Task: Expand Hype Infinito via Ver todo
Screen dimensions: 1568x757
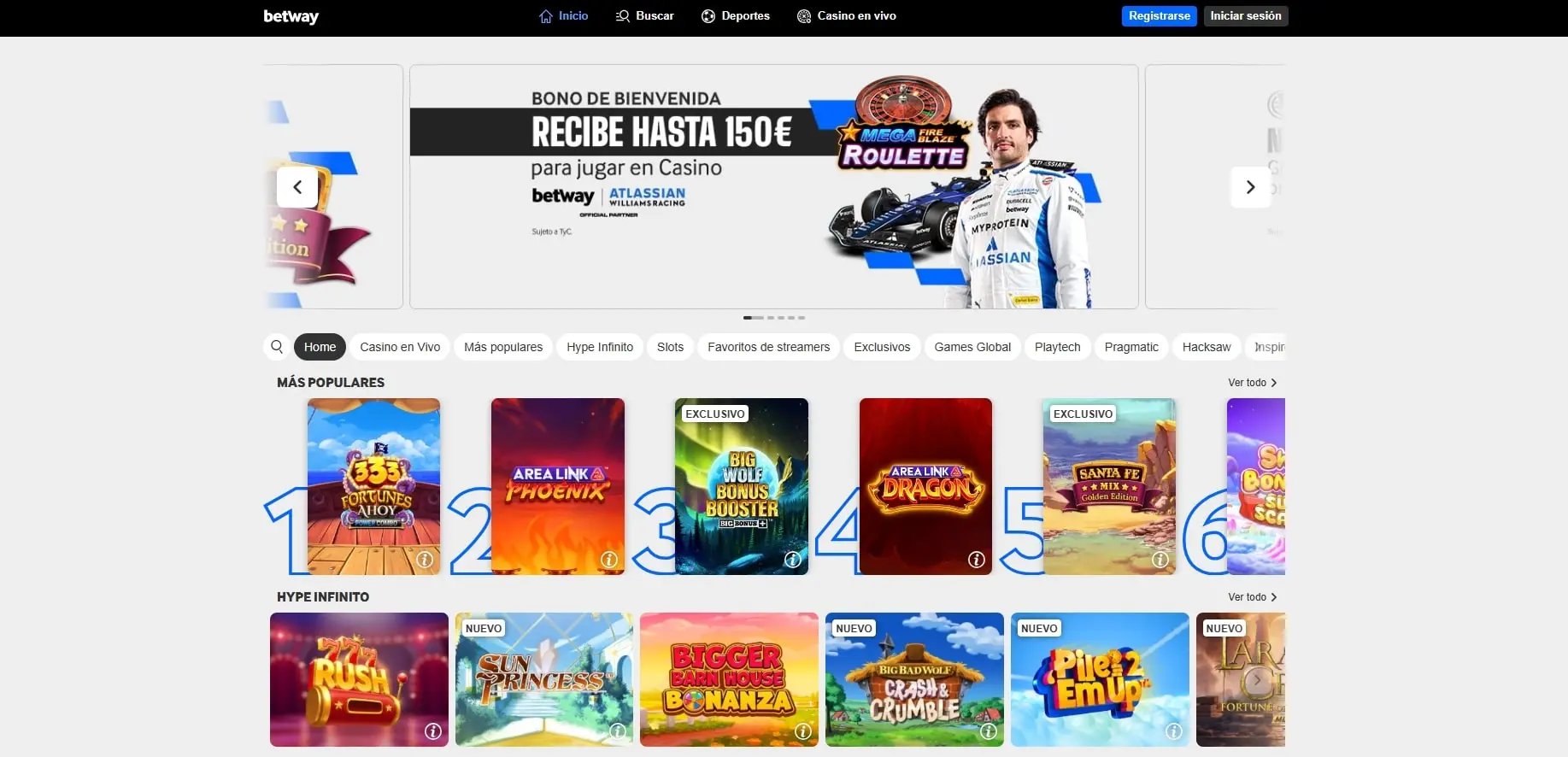Action: coord(1253,597)
